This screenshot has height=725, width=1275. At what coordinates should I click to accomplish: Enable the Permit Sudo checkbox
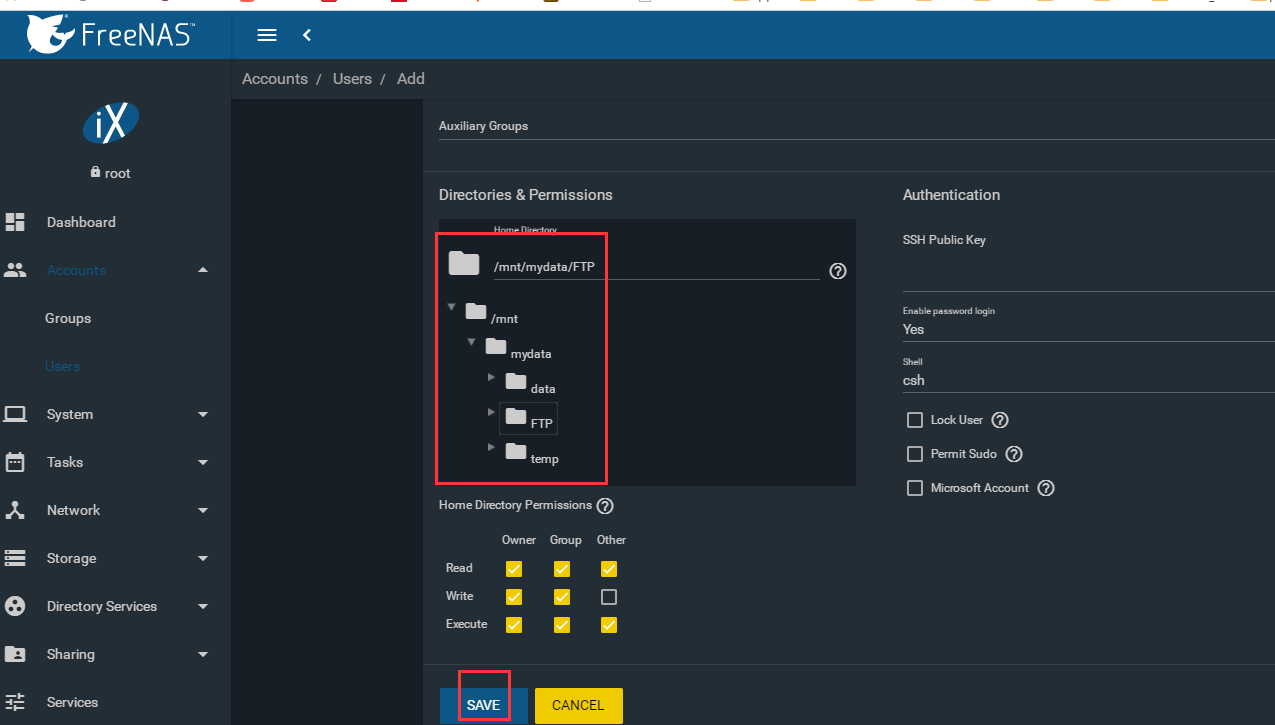914,454
